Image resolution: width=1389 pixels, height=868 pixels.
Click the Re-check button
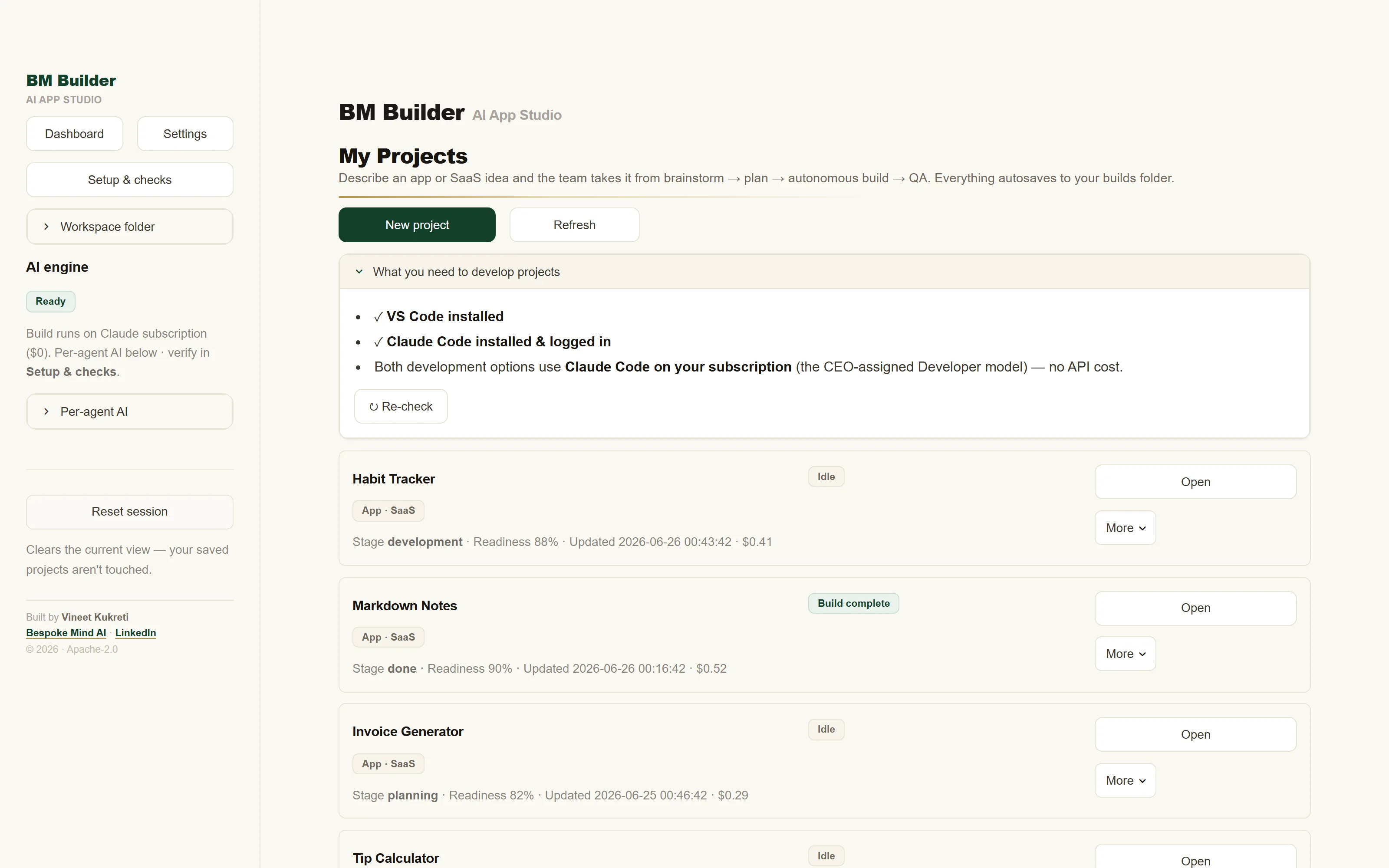pos(401,407)
